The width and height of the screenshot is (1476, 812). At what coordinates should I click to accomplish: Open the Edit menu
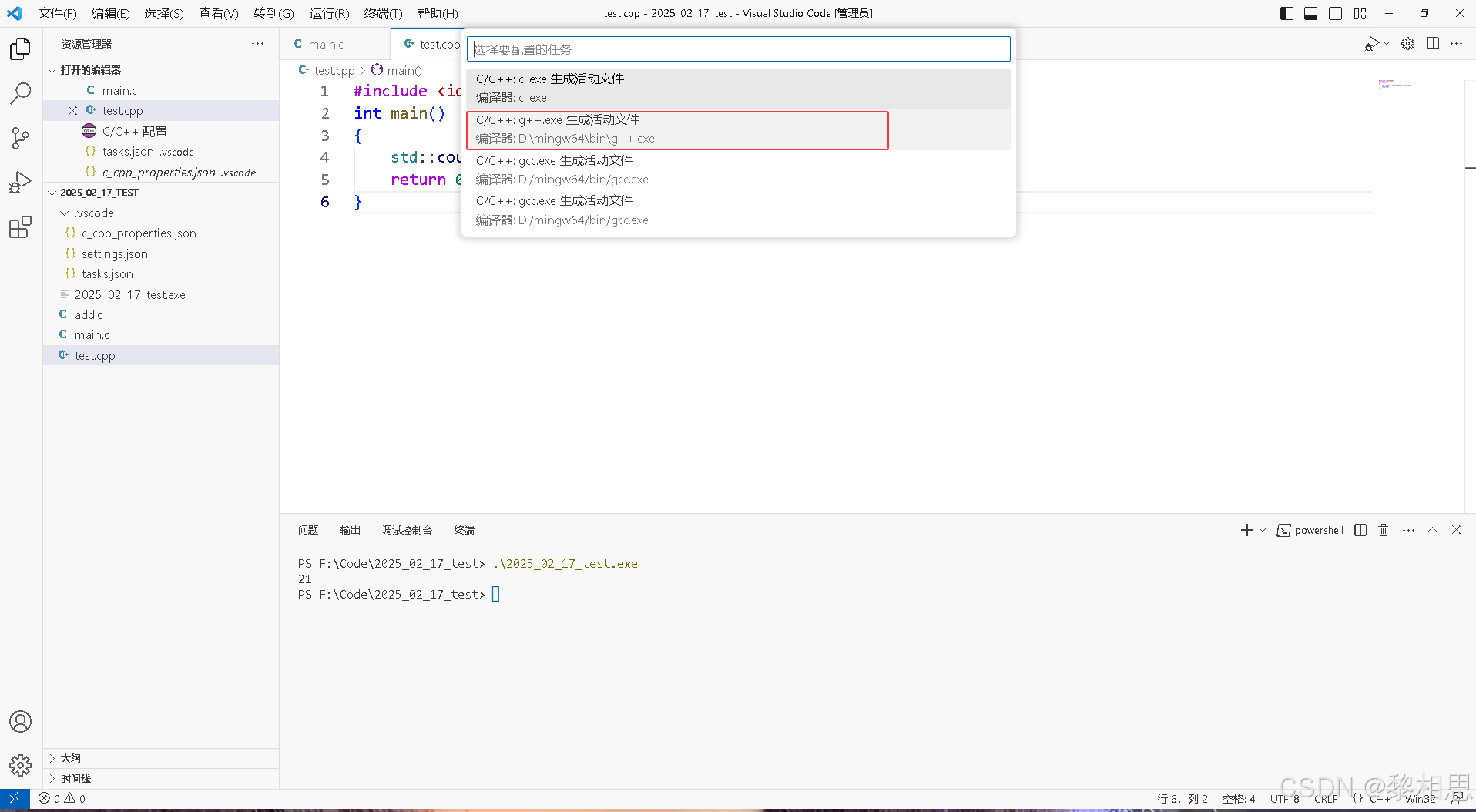(110, 13)
